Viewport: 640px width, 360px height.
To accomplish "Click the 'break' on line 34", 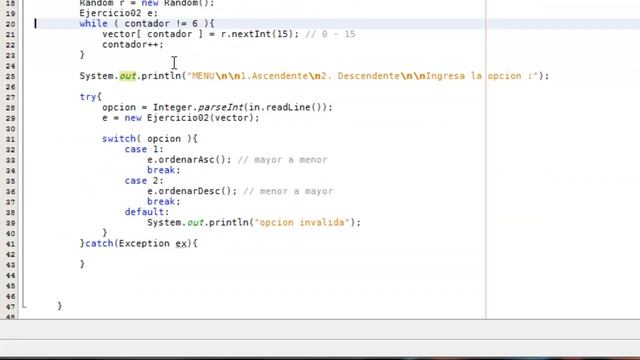I will [x=161, y=170].
